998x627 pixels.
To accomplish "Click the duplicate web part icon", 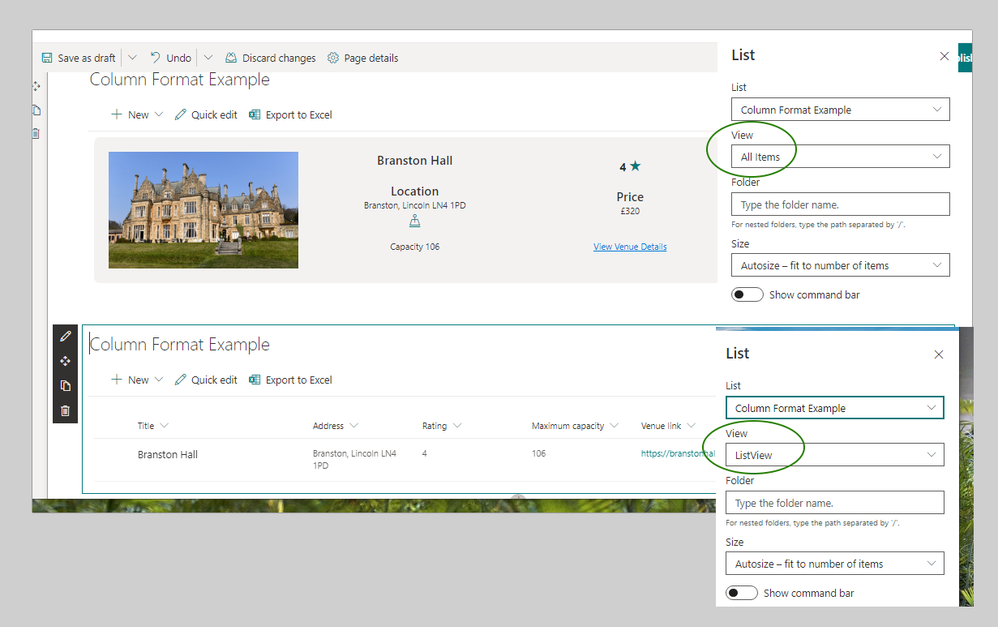I will (x=65, y=386).
